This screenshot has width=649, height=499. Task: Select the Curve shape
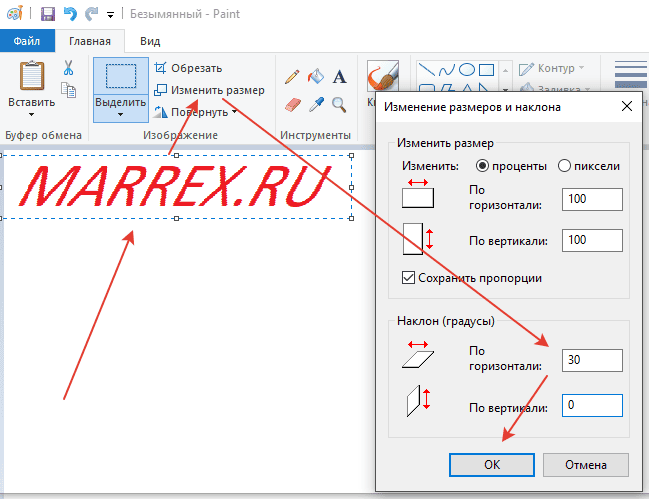click(x=446, y=70)
